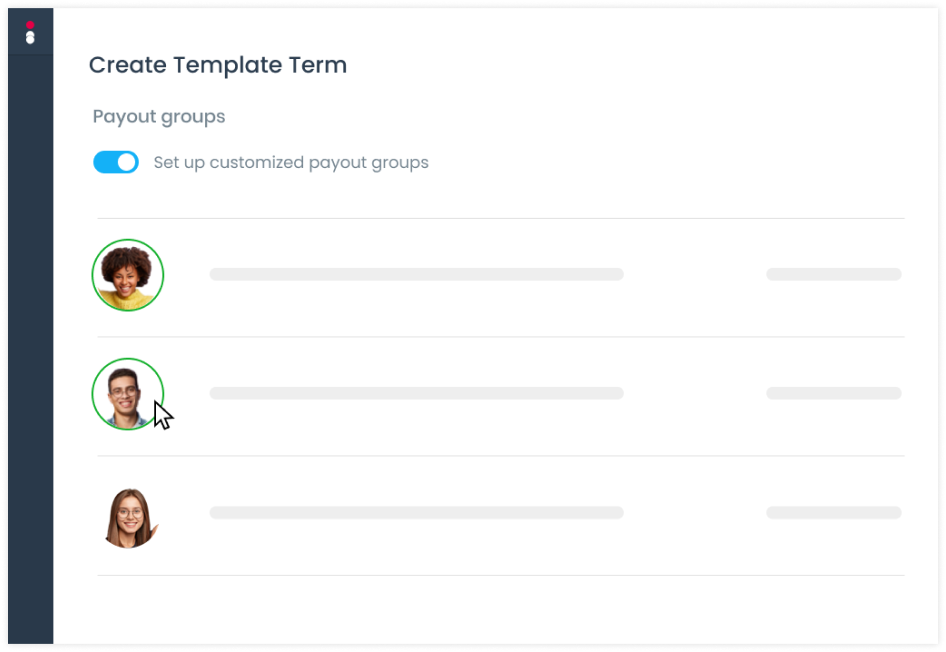
Task: Choose the avatar of the man wearing glasses
Action: pos(127,393)
